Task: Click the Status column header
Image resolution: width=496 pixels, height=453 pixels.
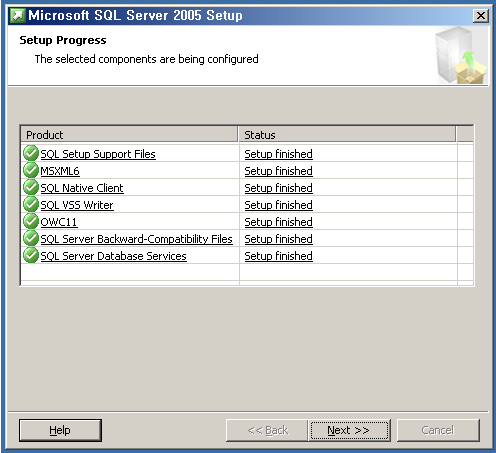Action: point(347,135)
